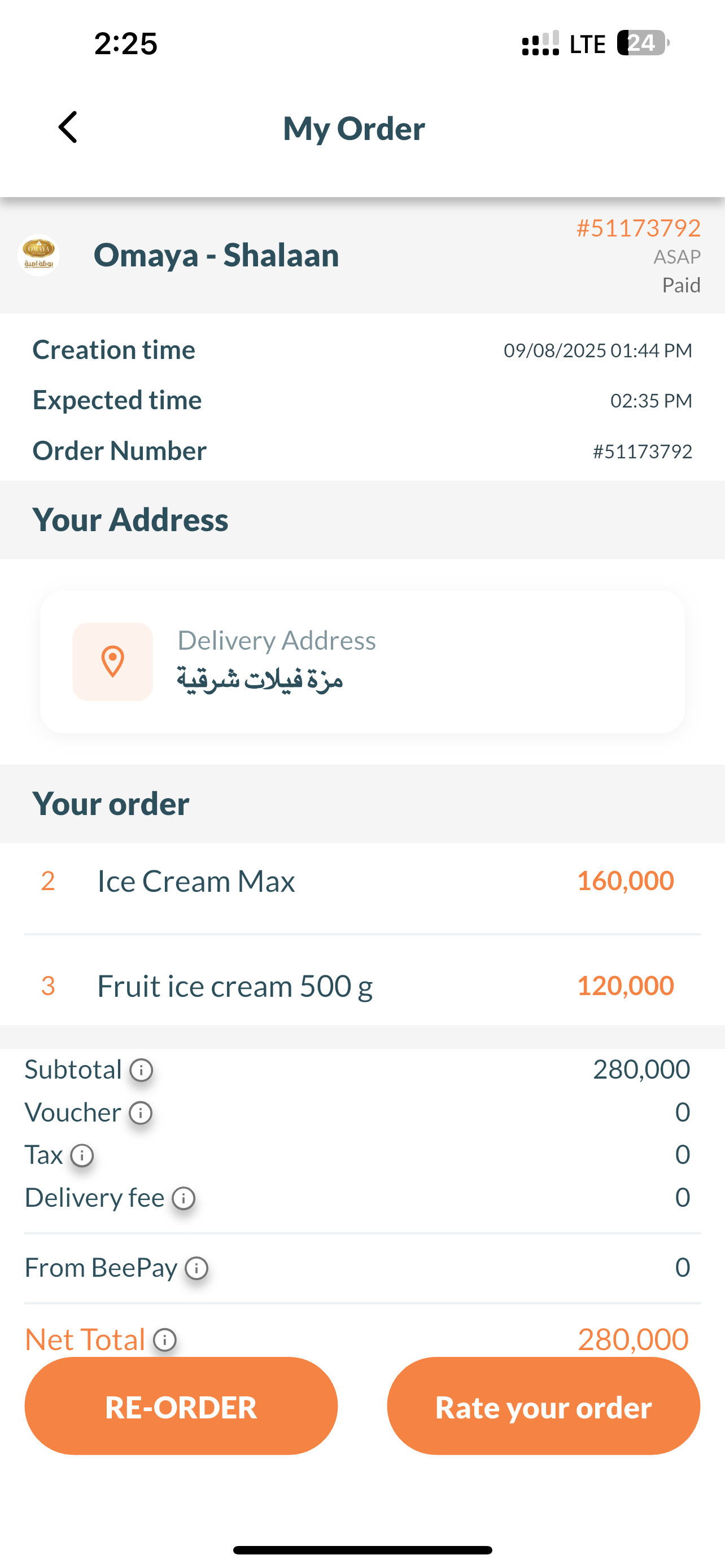This screenshot has width=725, height=1568.
Task: Select the Ice Cream Max item
Action: pyautogui.click(x=196, y=882)
